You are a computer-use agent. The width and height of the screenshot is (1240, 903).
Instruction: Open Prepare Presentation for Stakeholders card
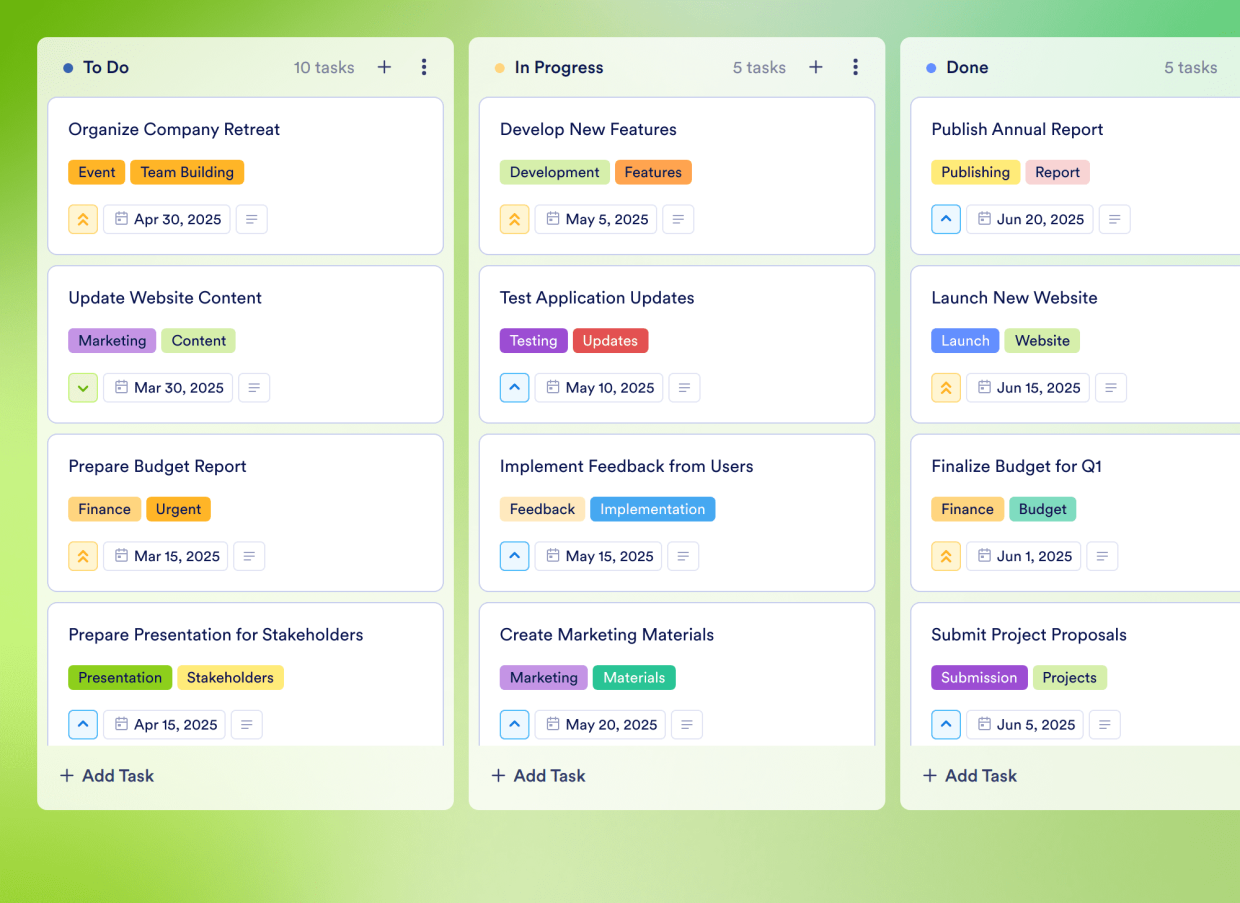[x=215, y=635]
